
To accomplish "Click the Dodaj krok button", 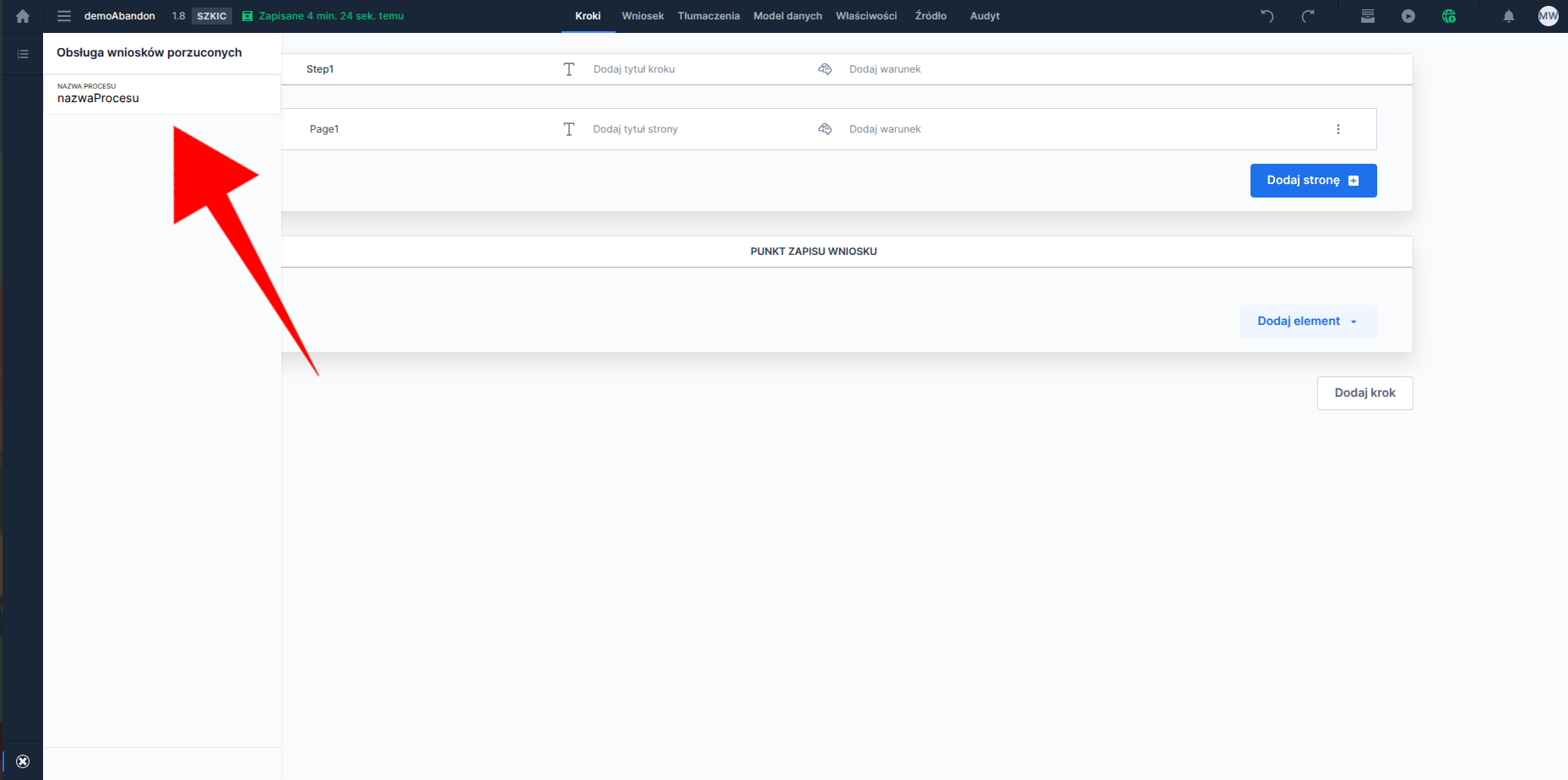I will coord(1365,393).
